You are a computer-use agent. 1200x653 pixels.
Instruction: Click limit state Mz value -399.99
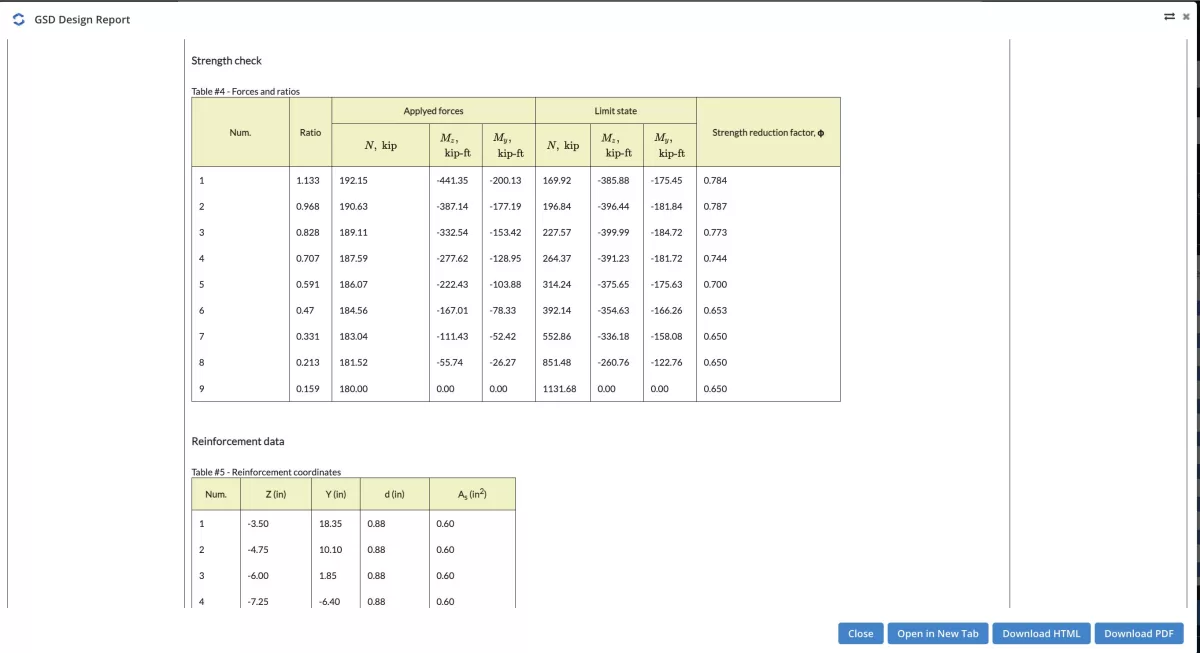pos(613,232)
